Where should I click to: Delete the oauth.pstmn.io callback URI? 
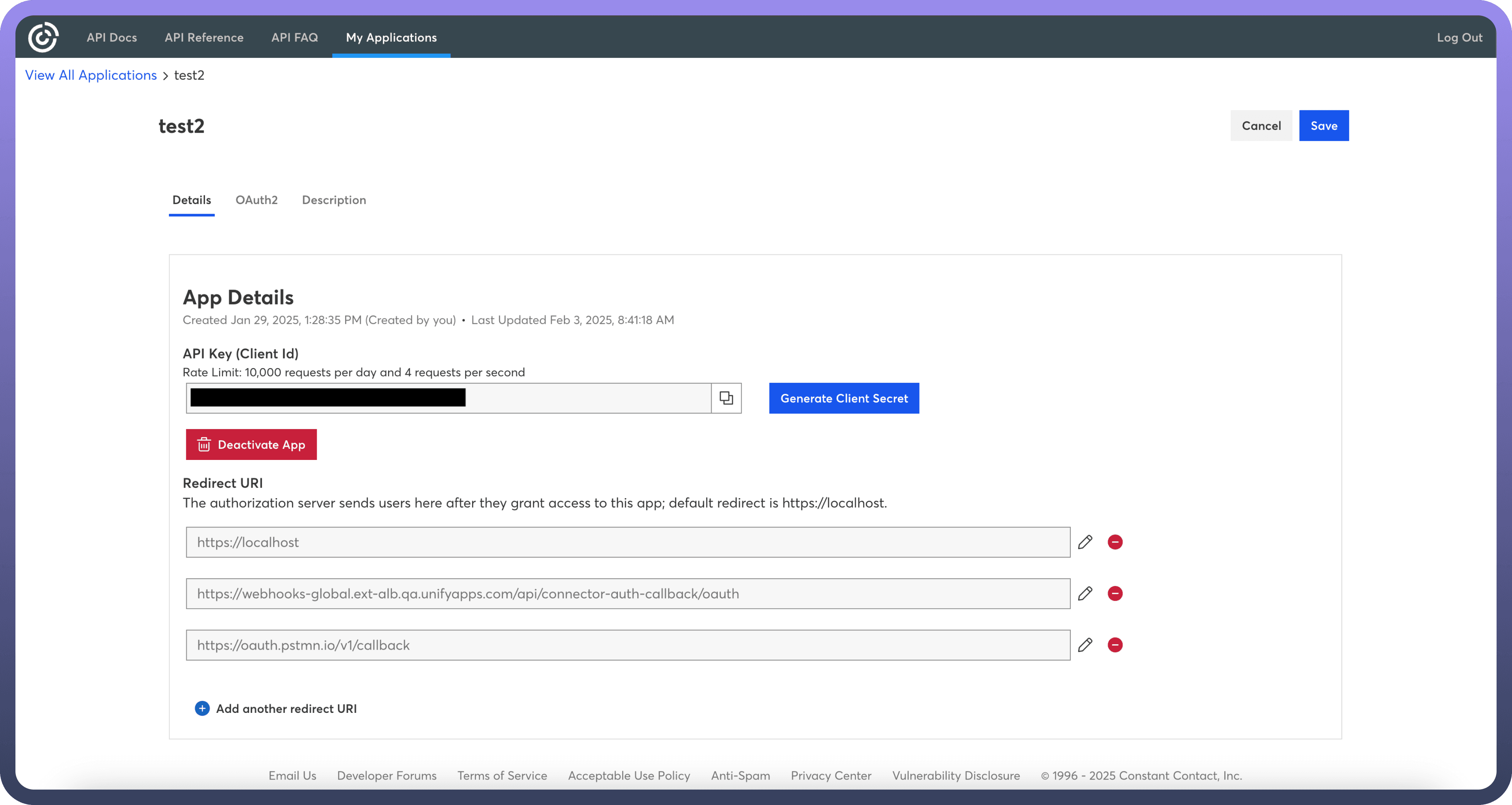click(1115, 645)
